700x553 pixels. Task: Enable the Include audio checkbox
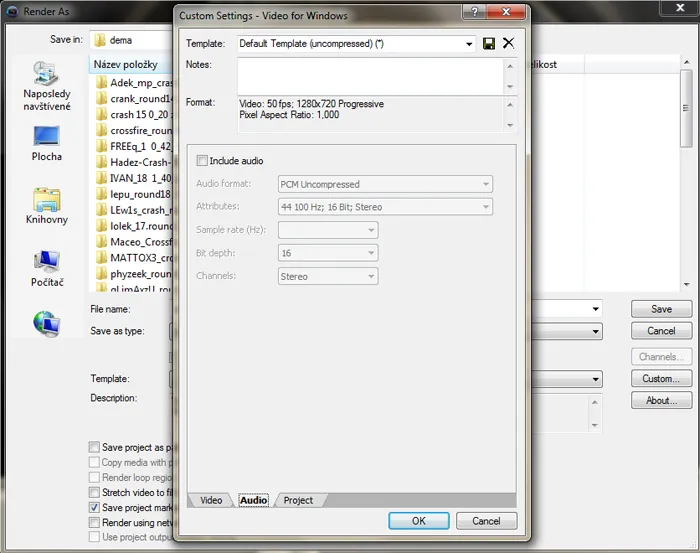[x=203, y=161]
